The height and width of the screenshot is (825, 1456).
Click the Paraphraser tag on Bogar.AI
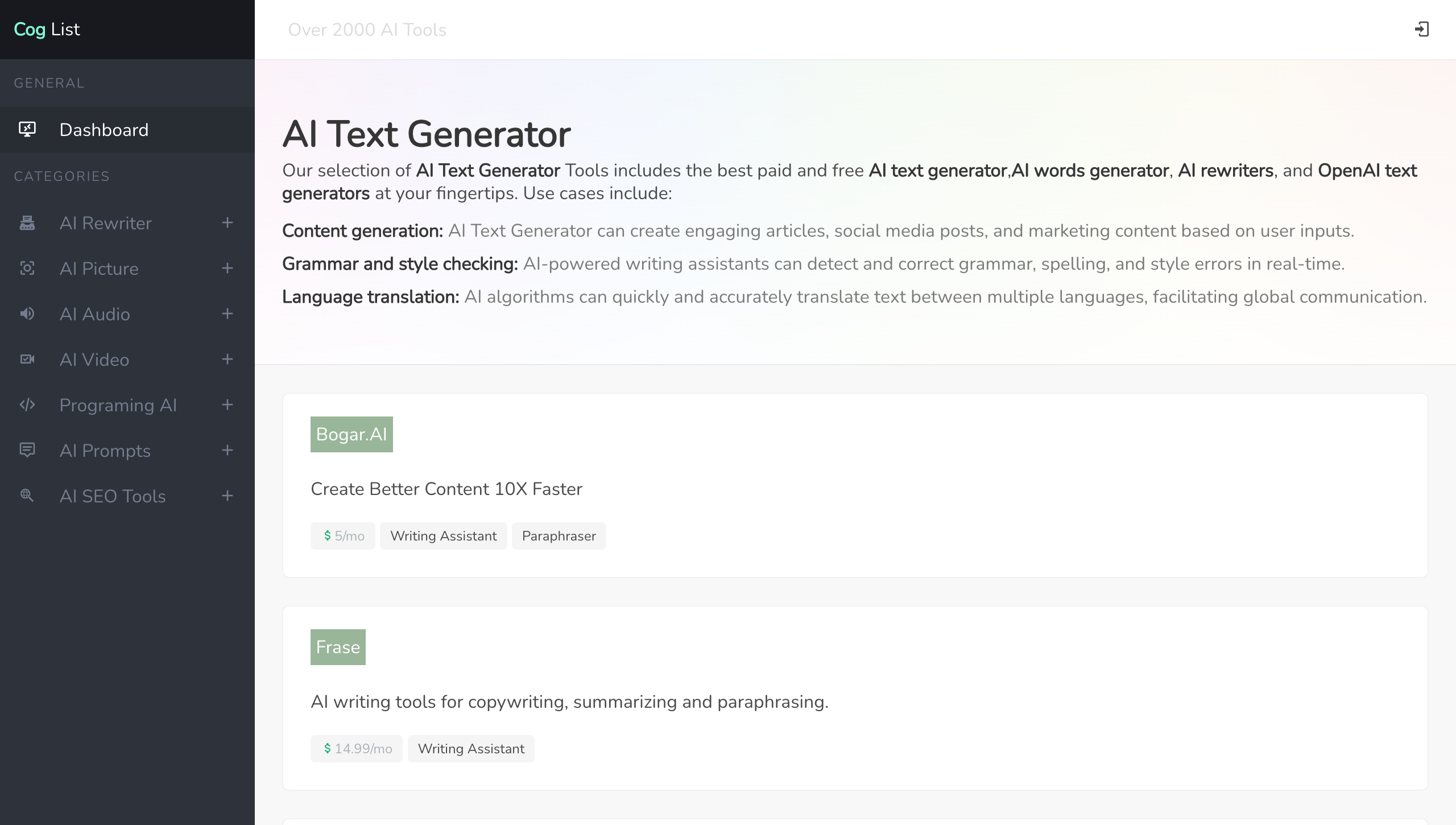click(559, 536)
